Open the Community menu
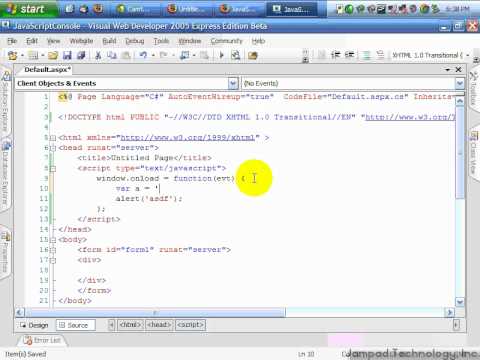The height and width of the screenshot is (360, 480). point(227,41)
